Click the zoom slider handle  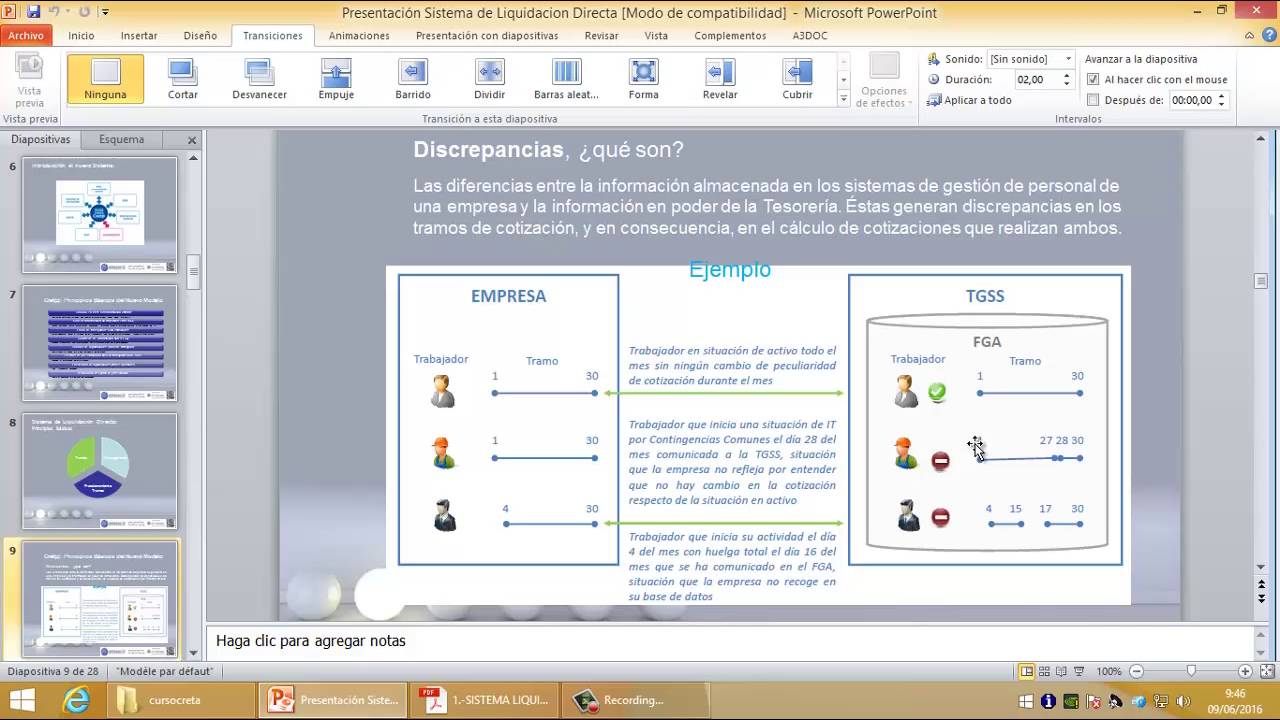pos(1191,672)
